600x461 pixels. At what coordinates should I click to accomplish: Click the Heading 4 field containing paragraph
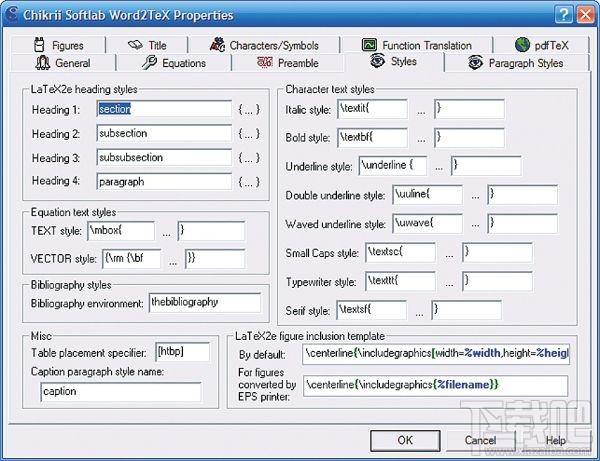[164, 181]
